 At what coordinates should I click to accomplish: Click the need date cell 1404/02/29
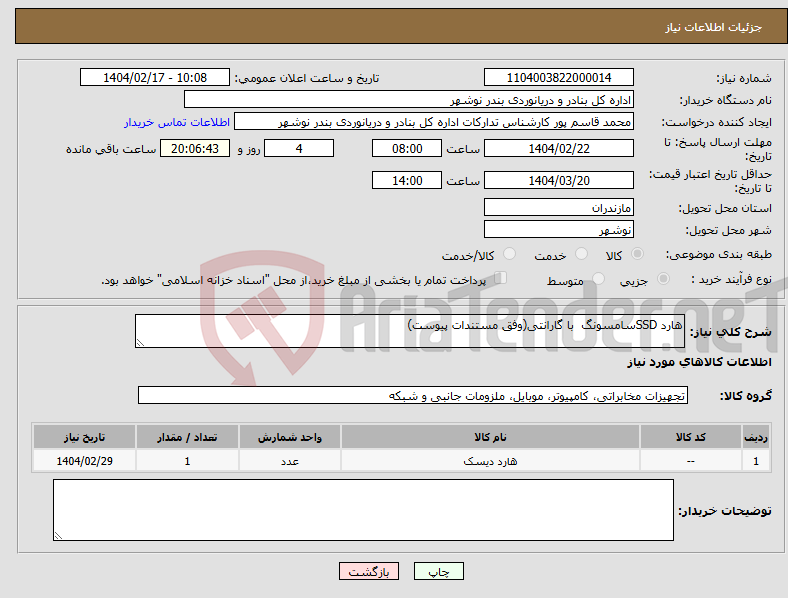(84, 461)
